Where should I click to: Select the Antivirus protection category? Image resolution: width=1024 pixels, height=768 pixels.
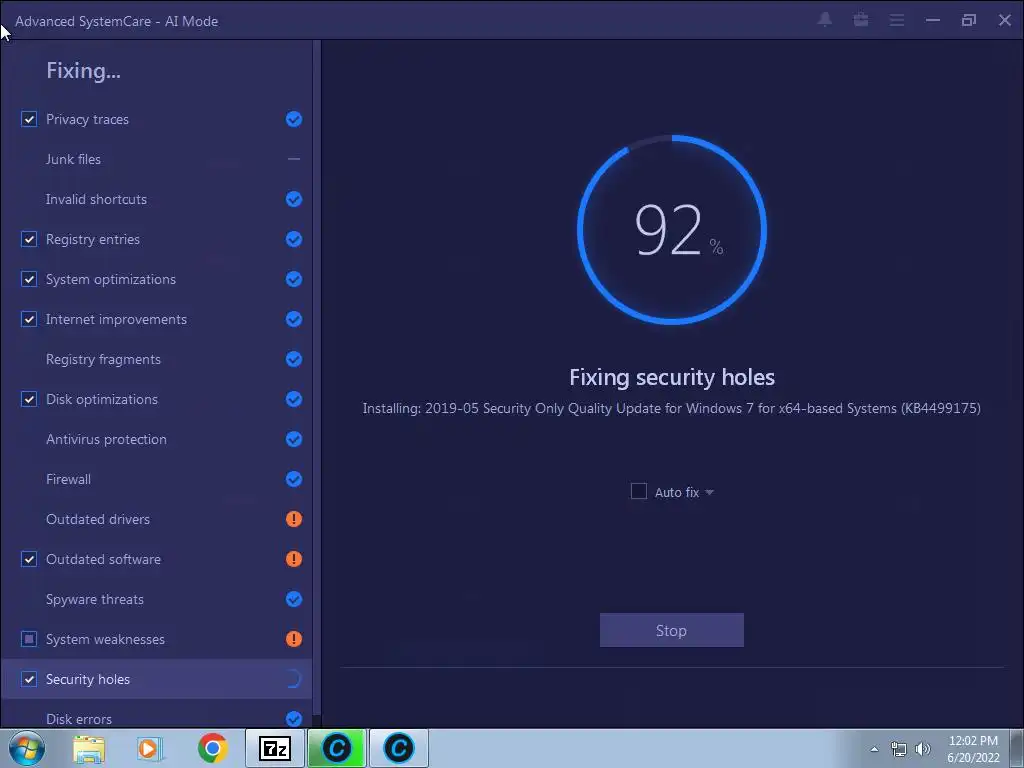[x=156, y=439]
